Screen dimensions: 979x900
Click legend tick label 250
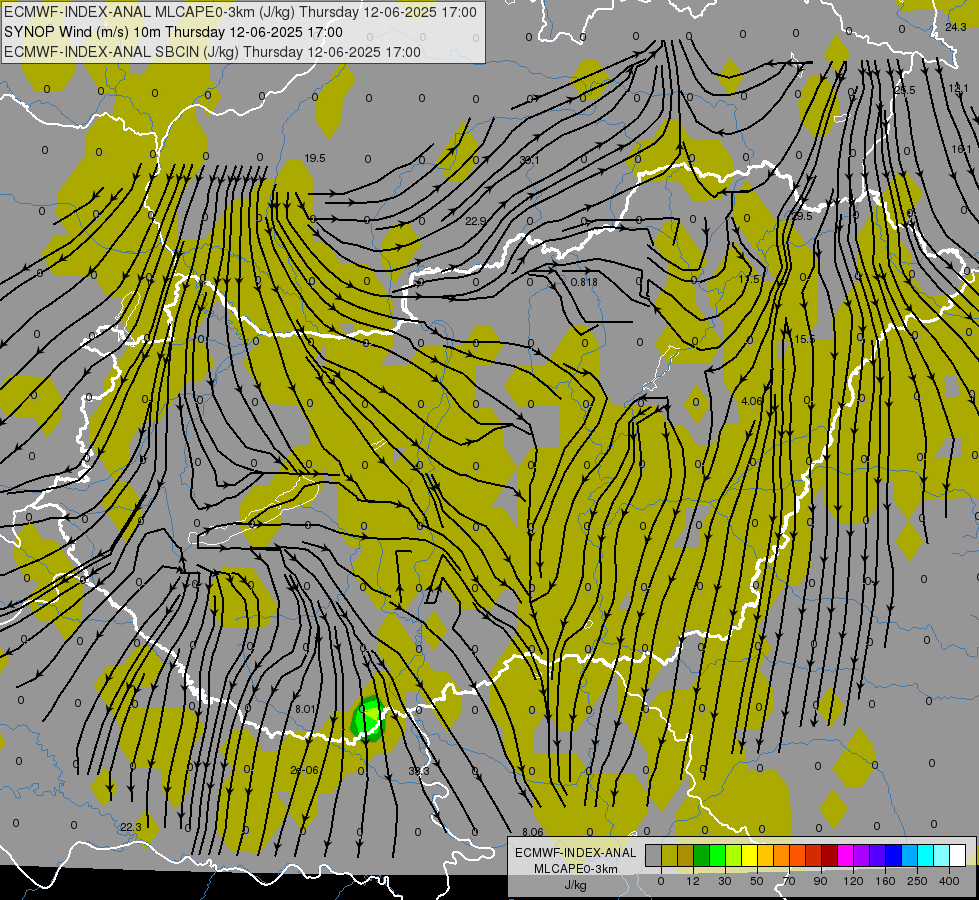click(x=917, y=881)
